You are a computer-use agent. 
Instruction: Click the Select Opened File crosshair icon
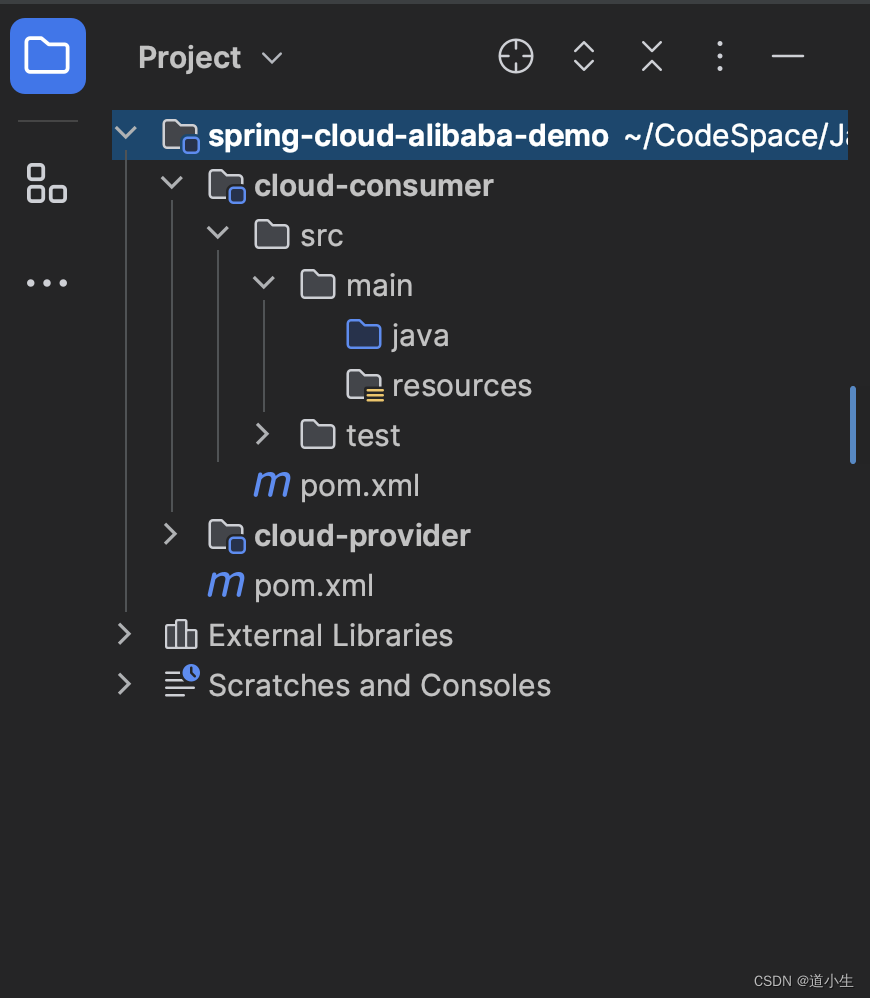tap(515, 56)
